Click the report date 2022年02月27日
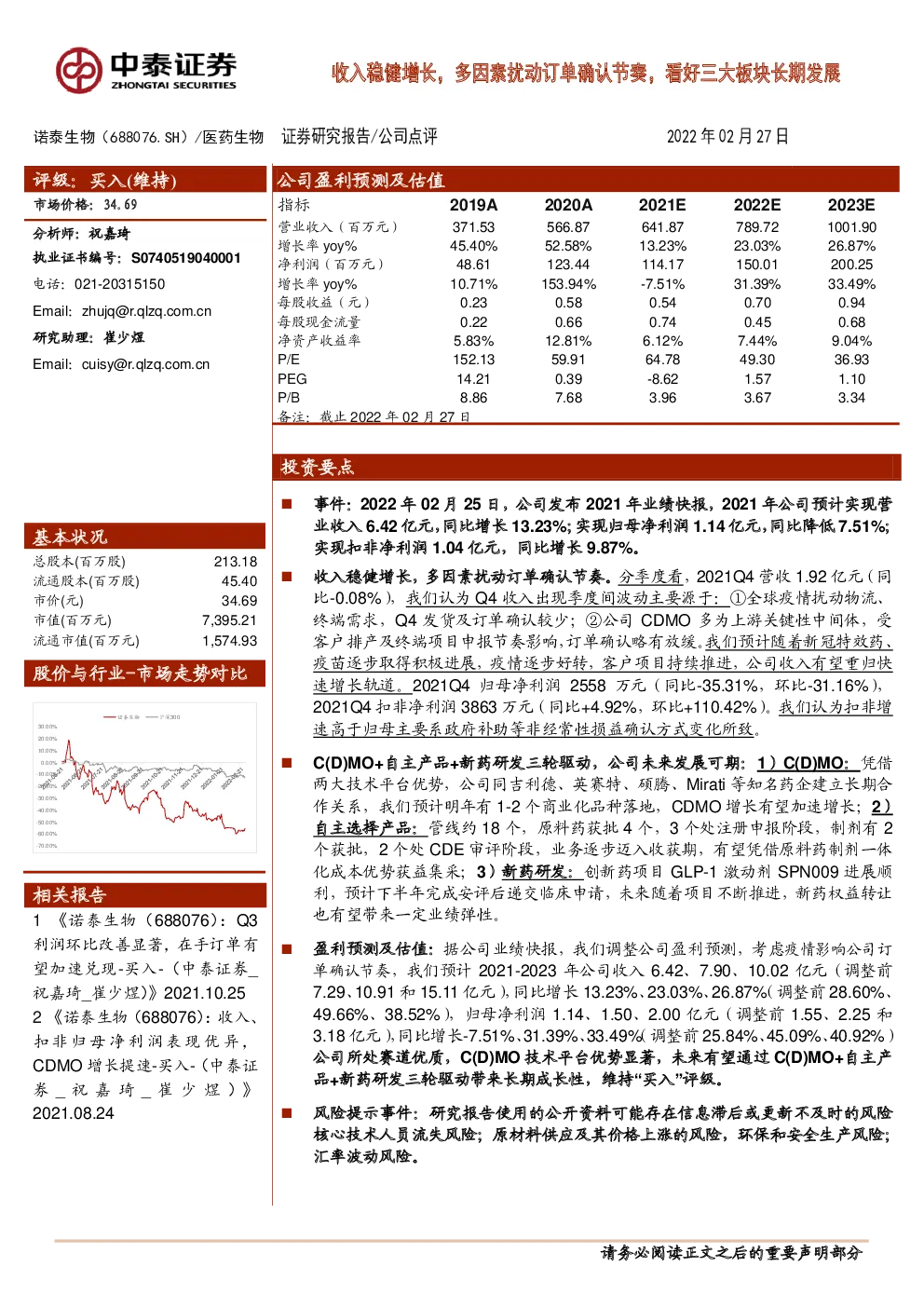This screenshot has width=924, height=1307. pyautogui.click(x=727, y=136)
